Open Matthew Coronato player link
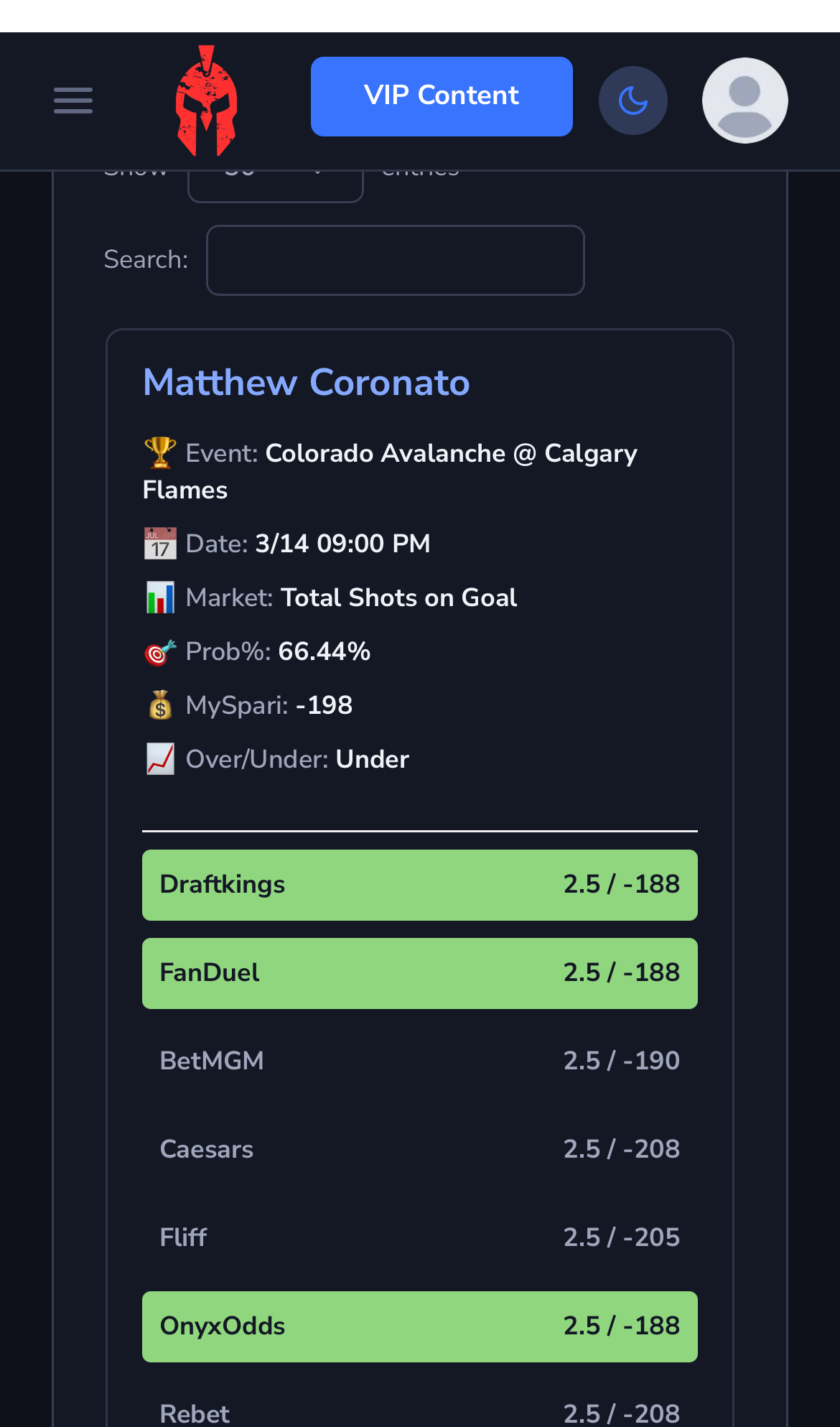The width and height of the screenshot is (840, 1427). 307,382
